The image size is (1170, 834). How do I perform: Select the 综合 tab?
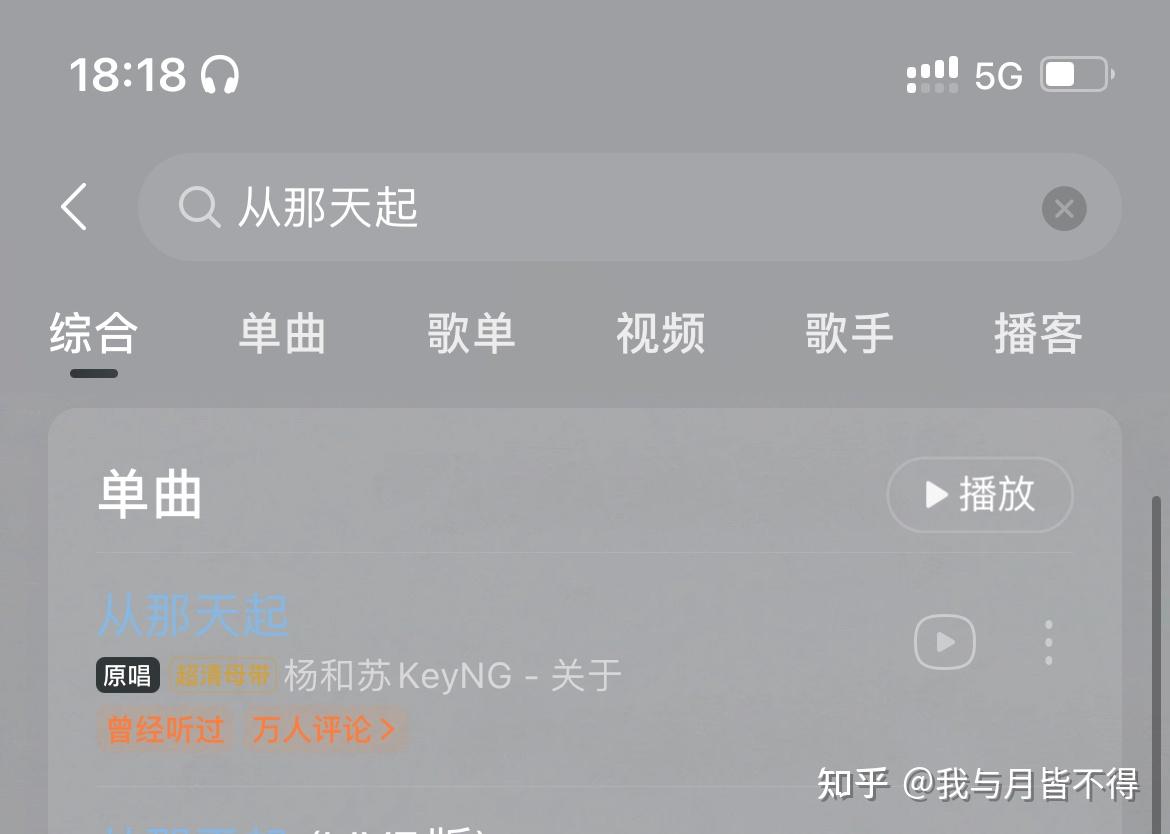[x=94, y=333]
